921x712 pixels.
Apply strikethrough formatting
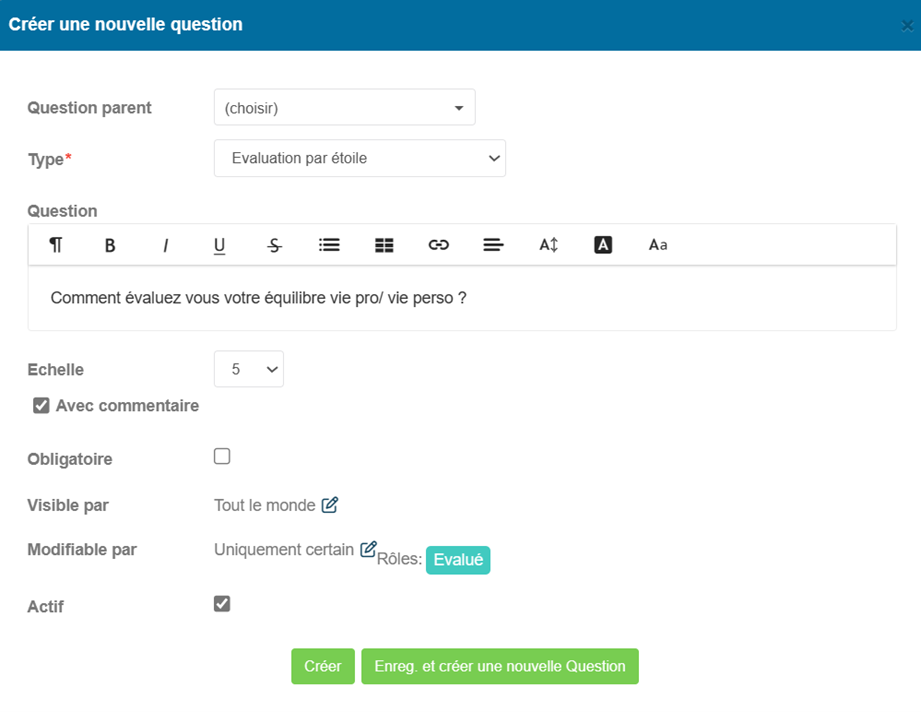tap(274, 245)
